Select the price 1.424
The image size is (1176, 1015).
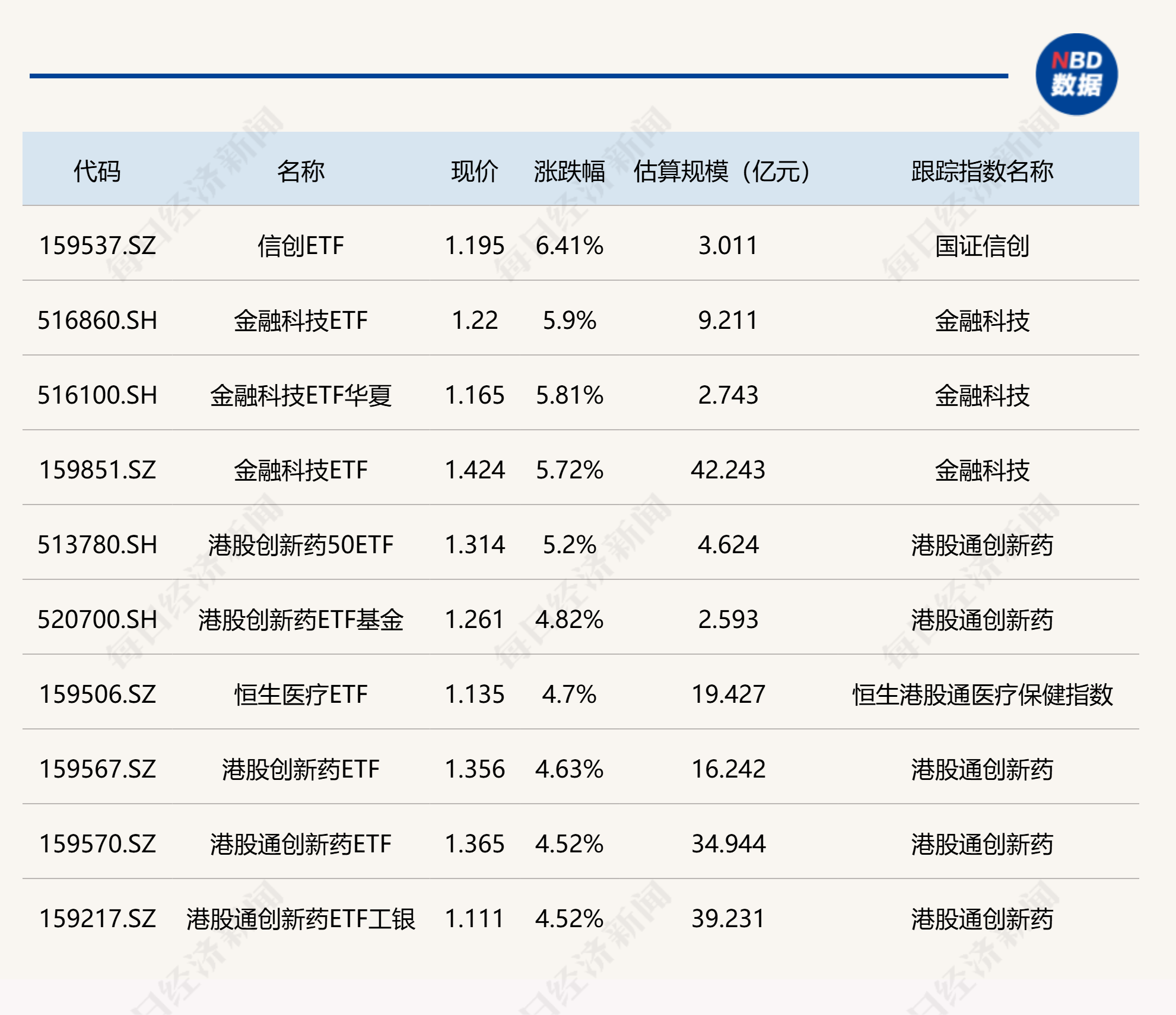tap(474, 472)
